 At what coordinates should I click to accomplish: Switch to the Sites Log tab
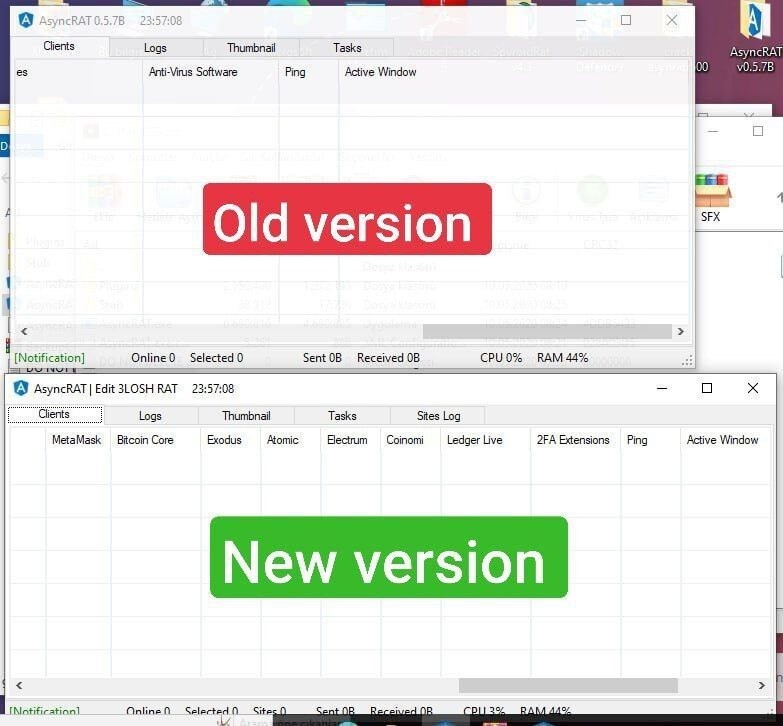click(438, 416)
